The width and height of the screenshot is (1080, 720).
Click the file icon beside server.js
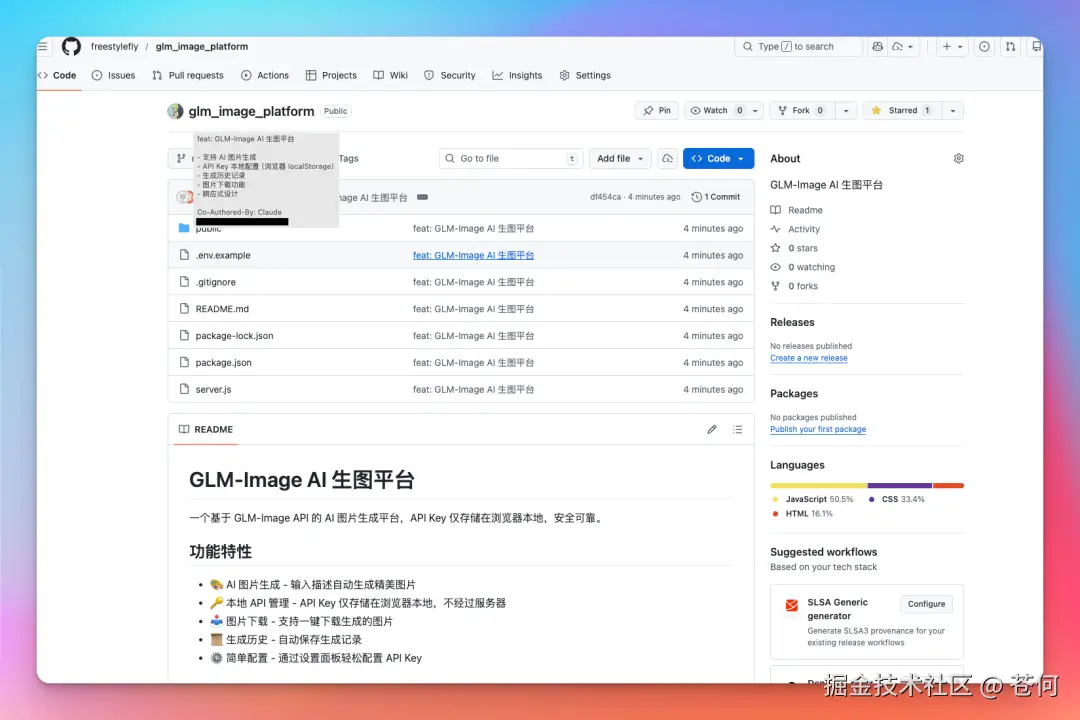tap(184, 389)
